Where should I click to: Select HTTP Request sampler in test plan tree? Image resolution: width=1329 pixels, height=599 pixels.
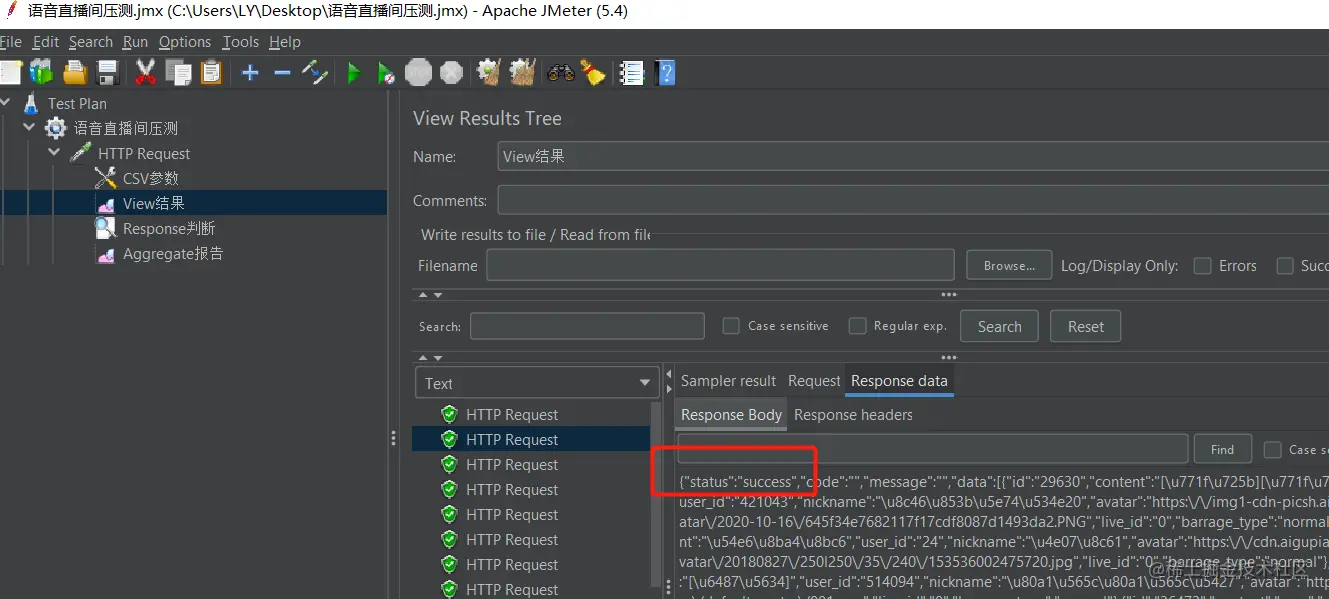click(143, 153)
